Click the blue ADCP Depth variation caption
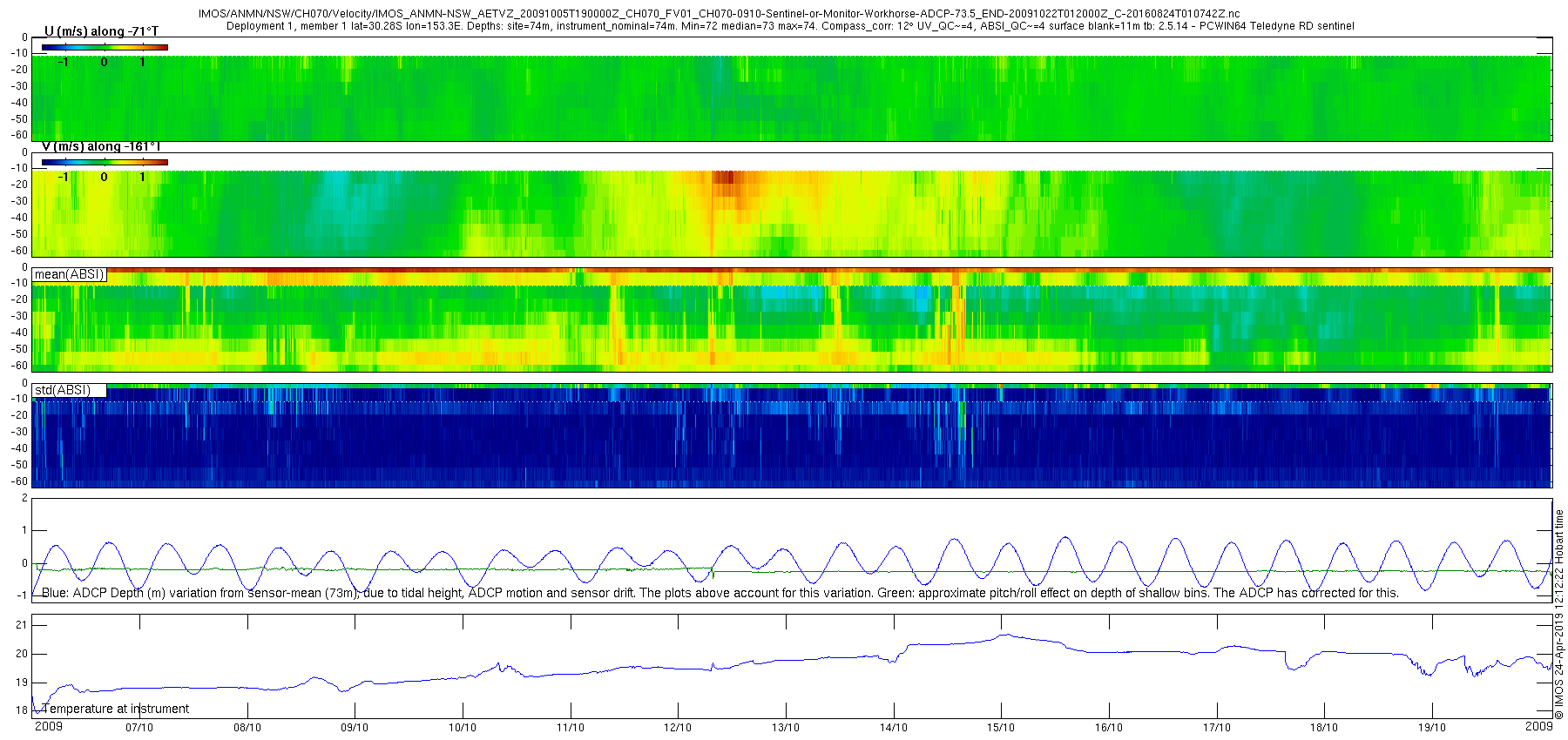 click(x=720, y=593)
